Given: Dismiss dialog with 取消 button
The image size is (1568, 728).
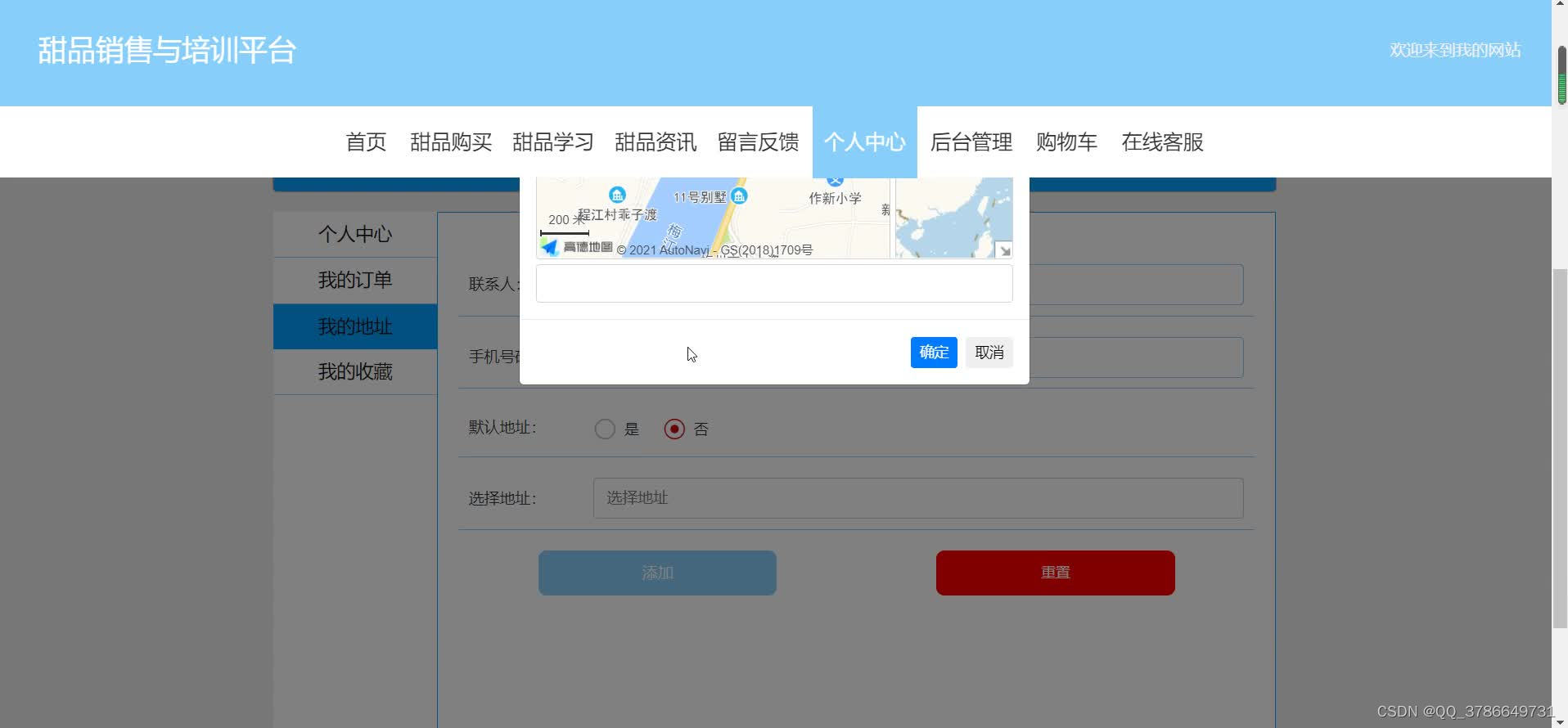Looking at the screenshot, I should coord(989,353).
